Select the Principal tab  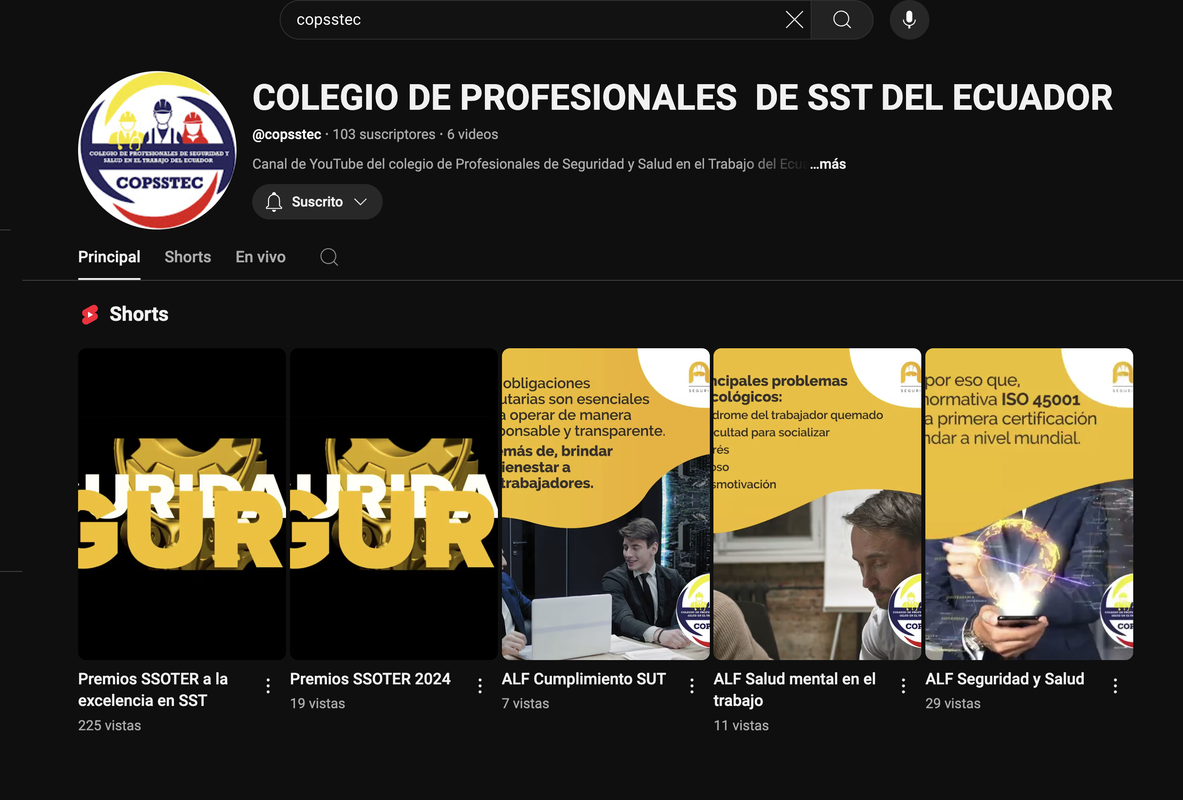pos(109,257)
